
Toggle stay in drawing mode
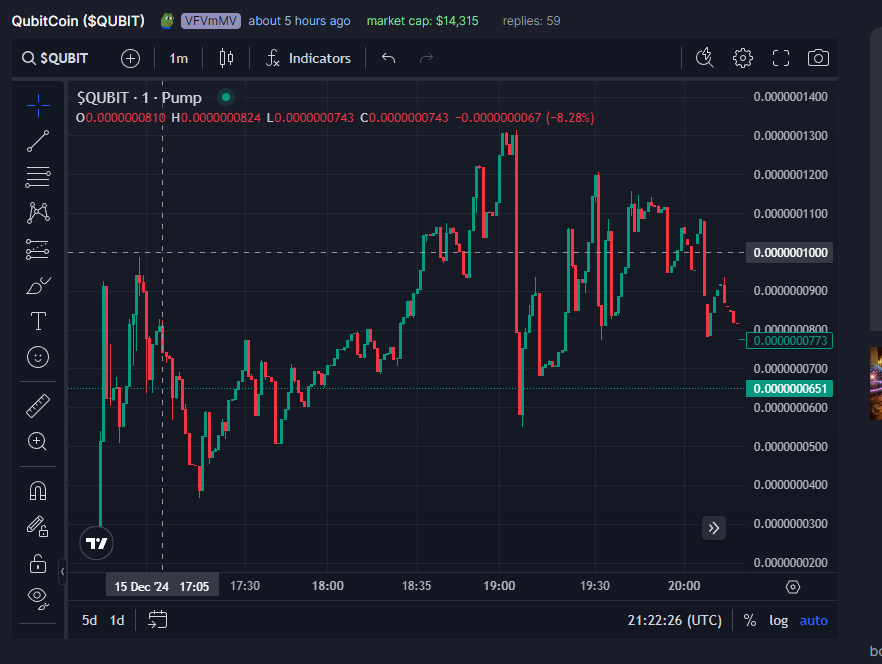pyautogui.click(x=38, y=527)
